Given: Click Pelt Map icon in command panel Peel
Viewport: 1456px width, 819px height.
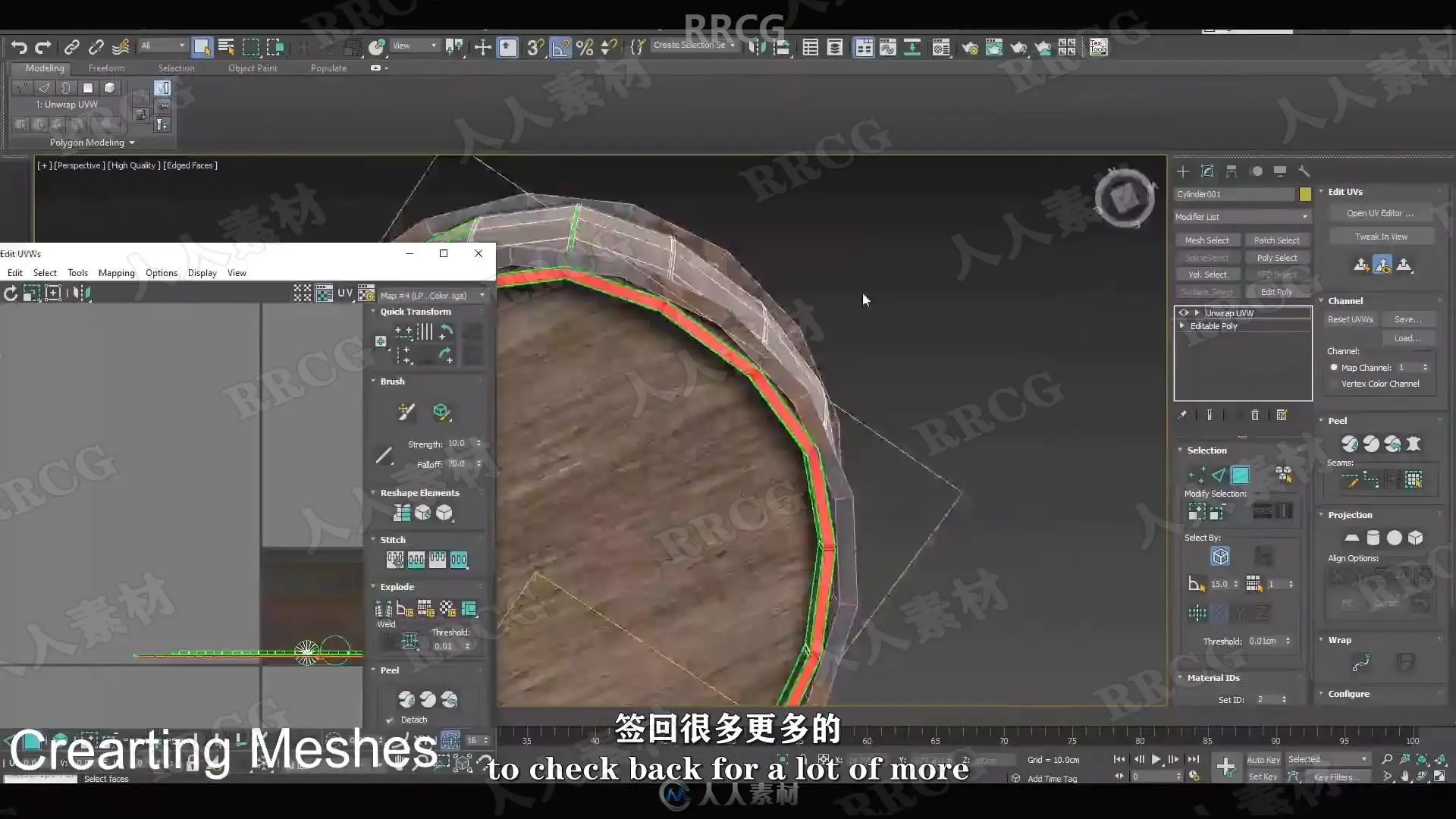Looking at the screenshot, I should click(x=1414, y=444).
